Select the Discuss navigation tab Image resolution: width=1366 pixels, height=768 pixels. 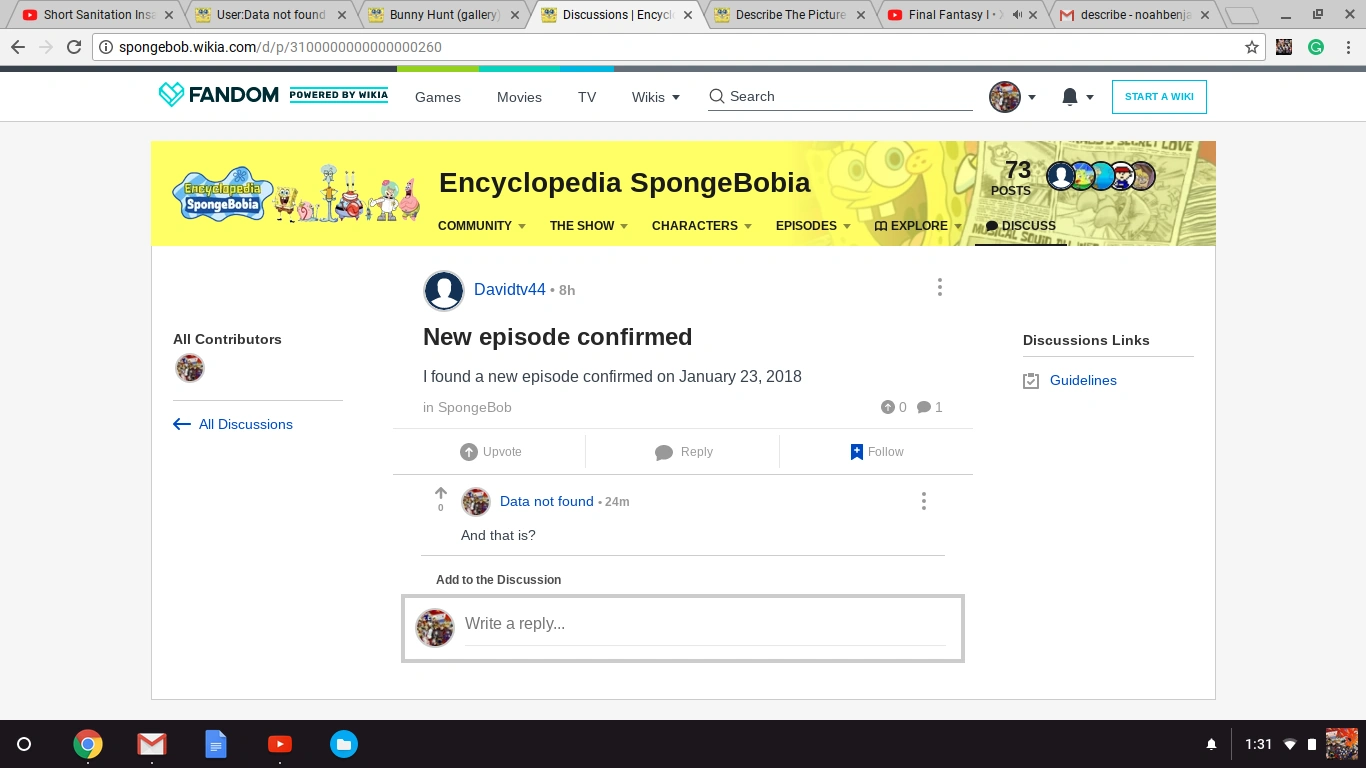click(x=1020, y=226)
